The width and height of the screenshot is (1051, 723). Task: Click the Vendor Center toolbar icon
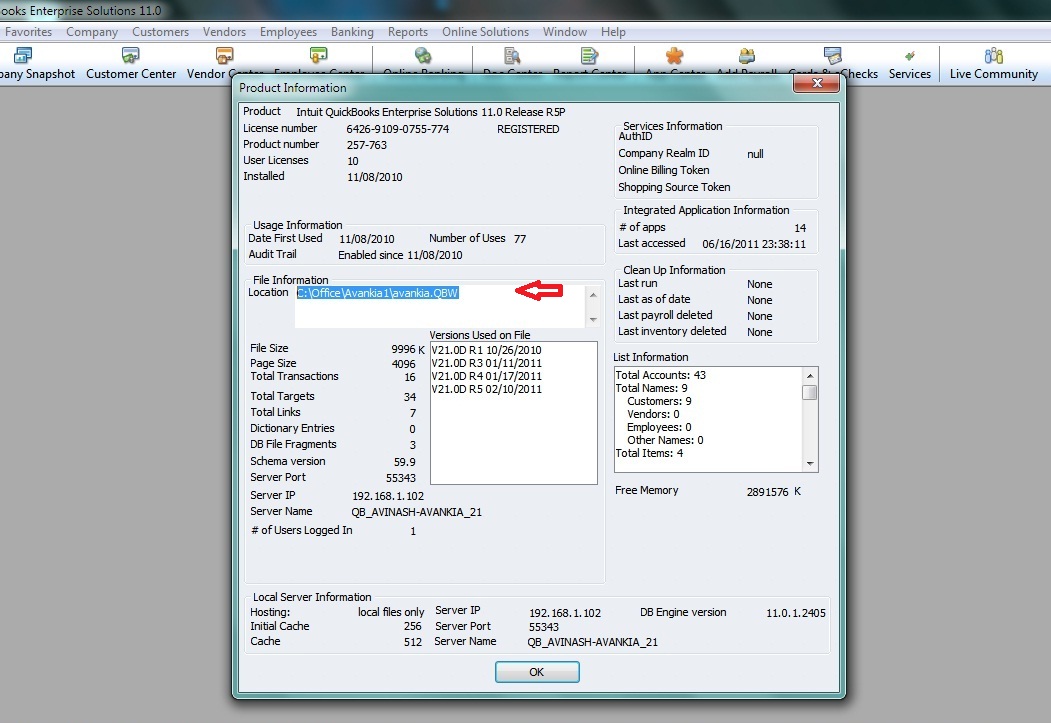225,56
